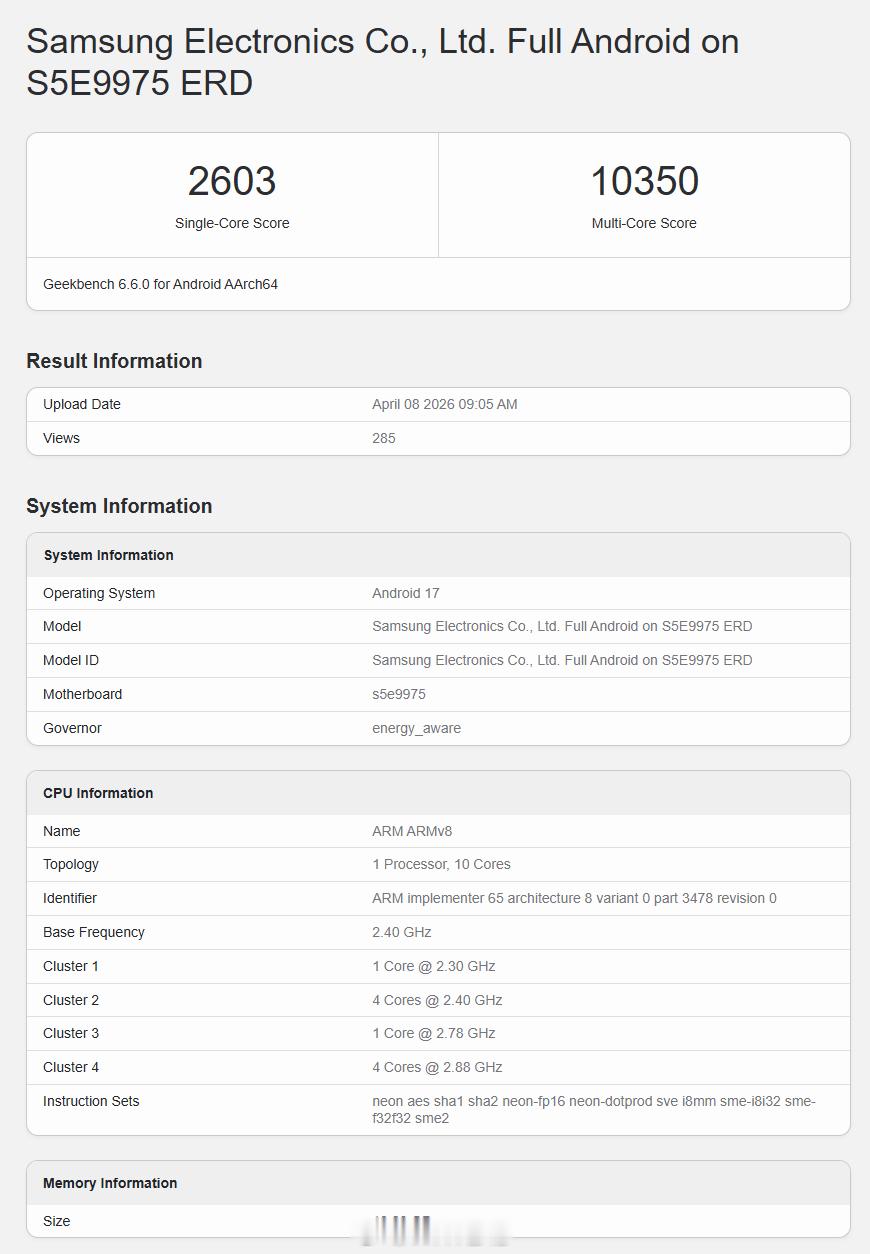Click the Views count 285
The height and width of the screenshot is (1254, 870).
[384, 438]
